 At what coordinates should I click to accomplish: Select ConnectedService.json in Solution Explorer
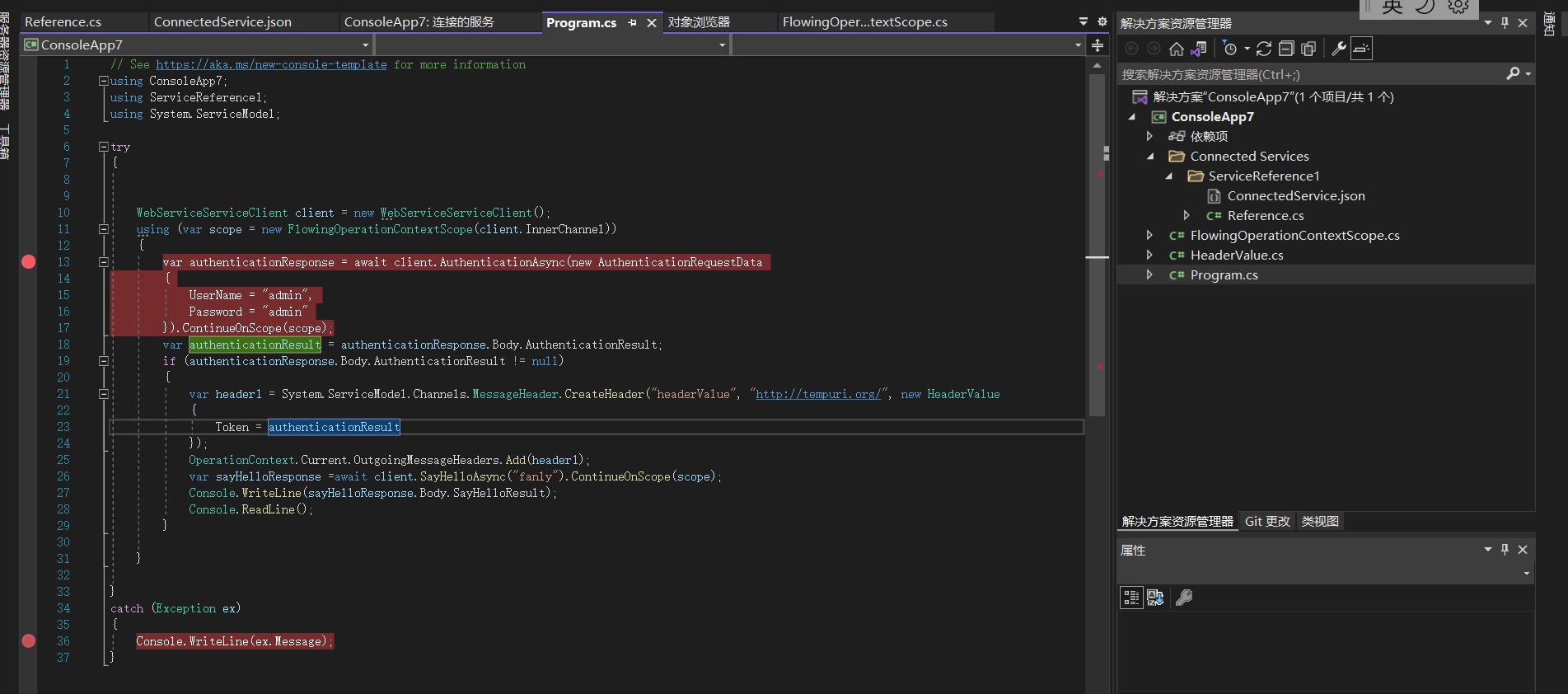pyautogui.click(x=1295, y=195)
